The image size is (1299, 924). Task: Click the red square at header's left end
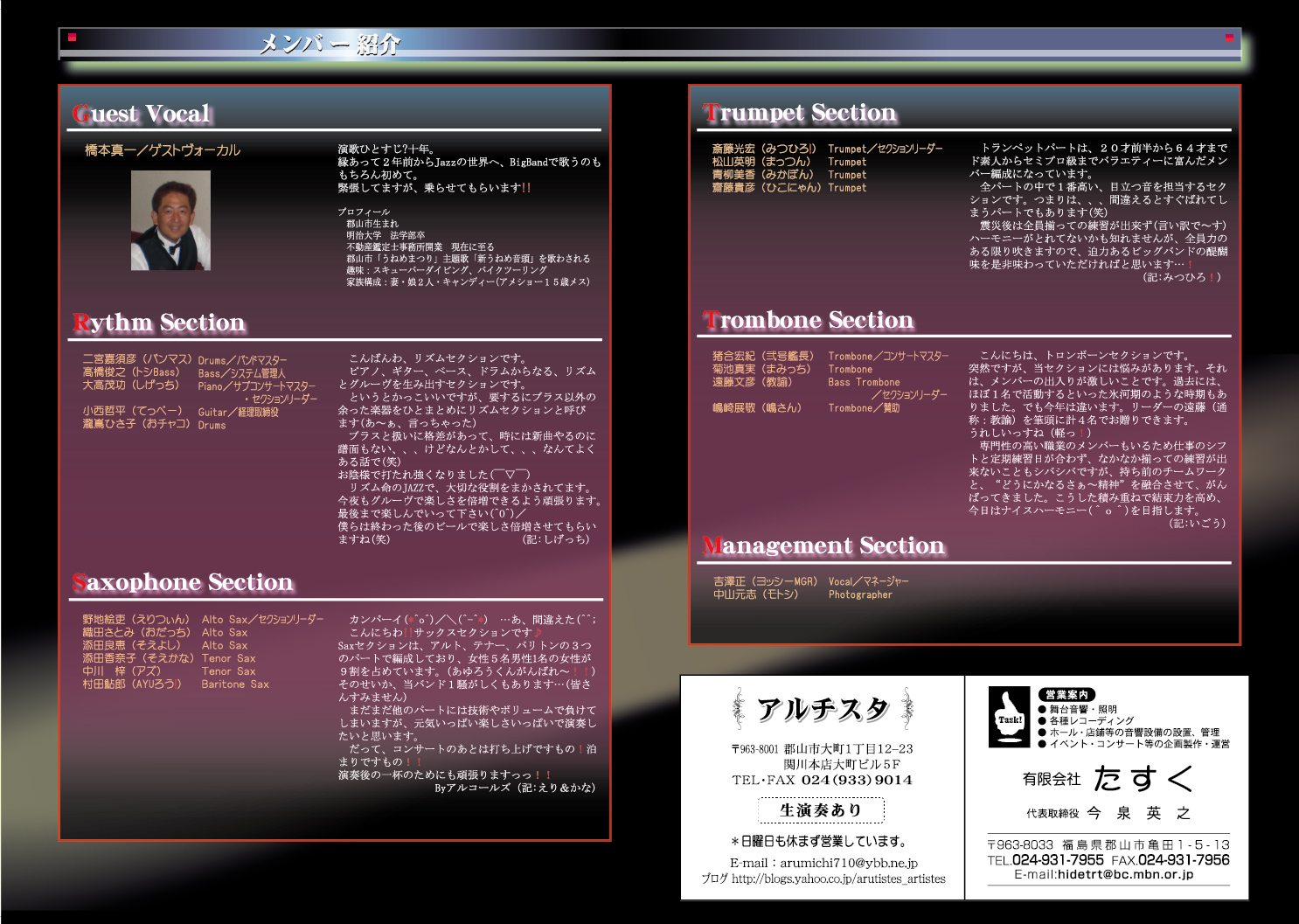tap(73, 38)
